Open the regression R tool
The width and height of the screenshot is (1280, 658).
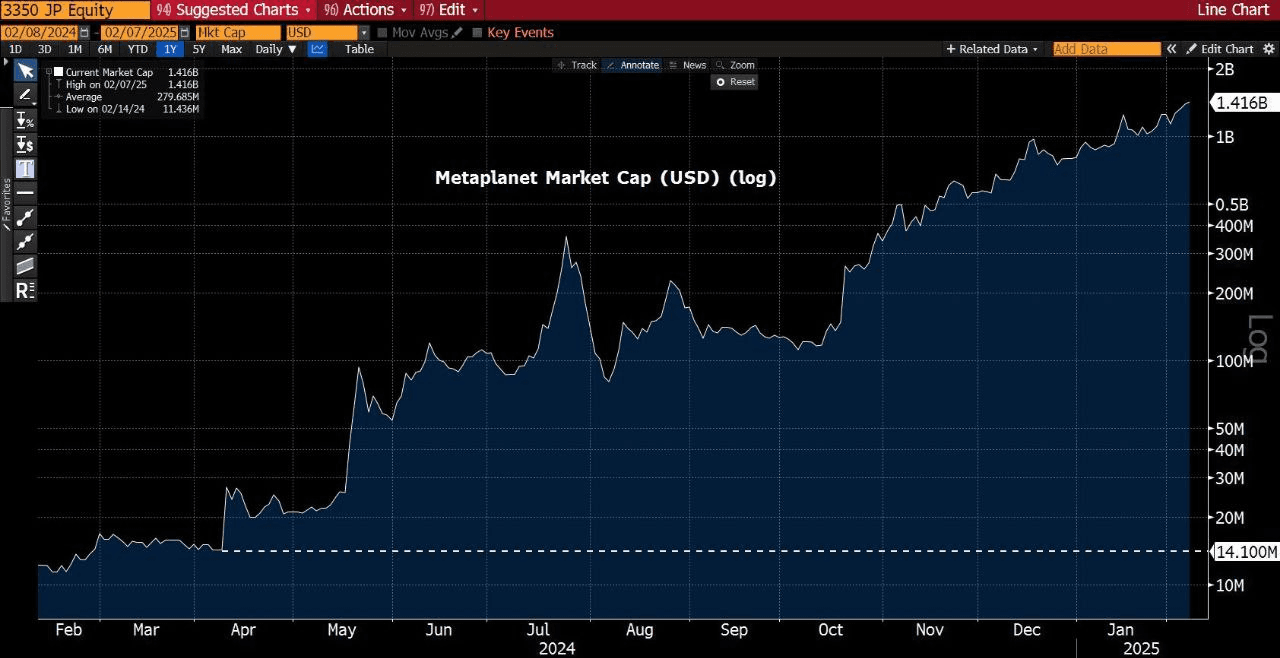coord(25,290)
